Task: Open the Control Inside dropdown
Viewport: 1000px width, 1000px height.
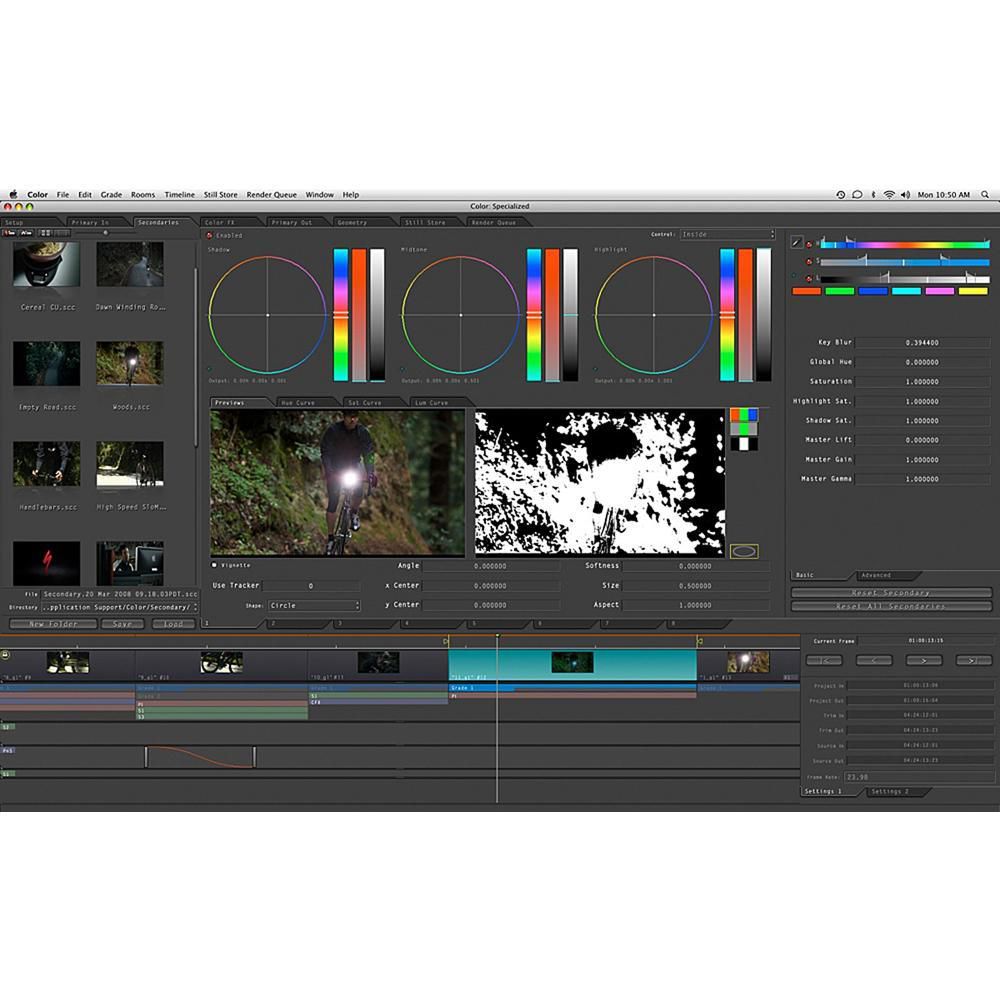Action: pyautogui.click(x=727, y=234)
